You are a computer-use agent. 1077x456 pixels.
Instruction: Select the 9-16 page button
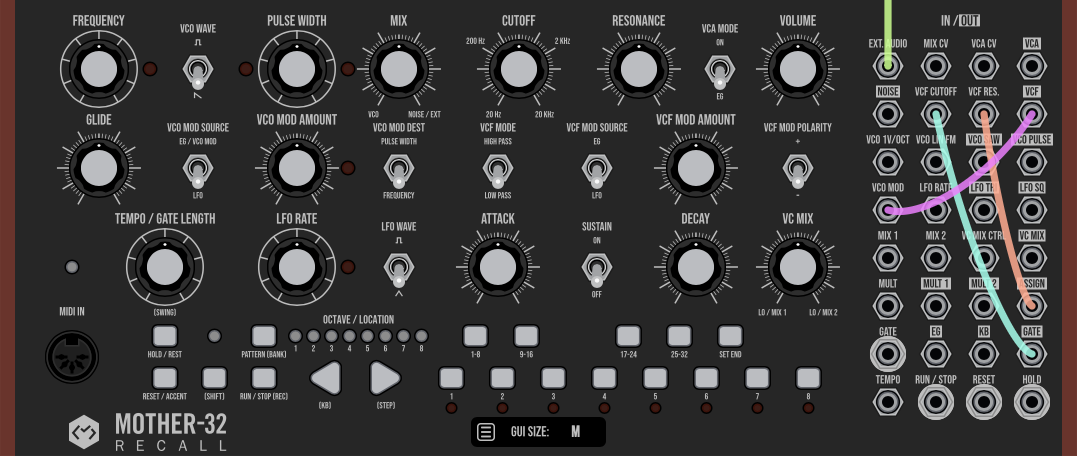[526, 336]
